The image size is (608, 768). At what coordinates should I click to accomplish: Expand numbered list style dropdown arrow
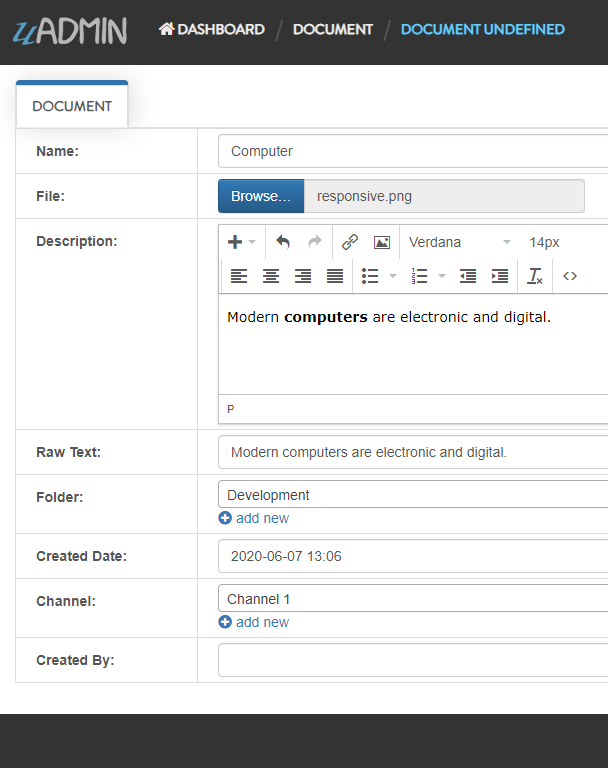point(442,276)
